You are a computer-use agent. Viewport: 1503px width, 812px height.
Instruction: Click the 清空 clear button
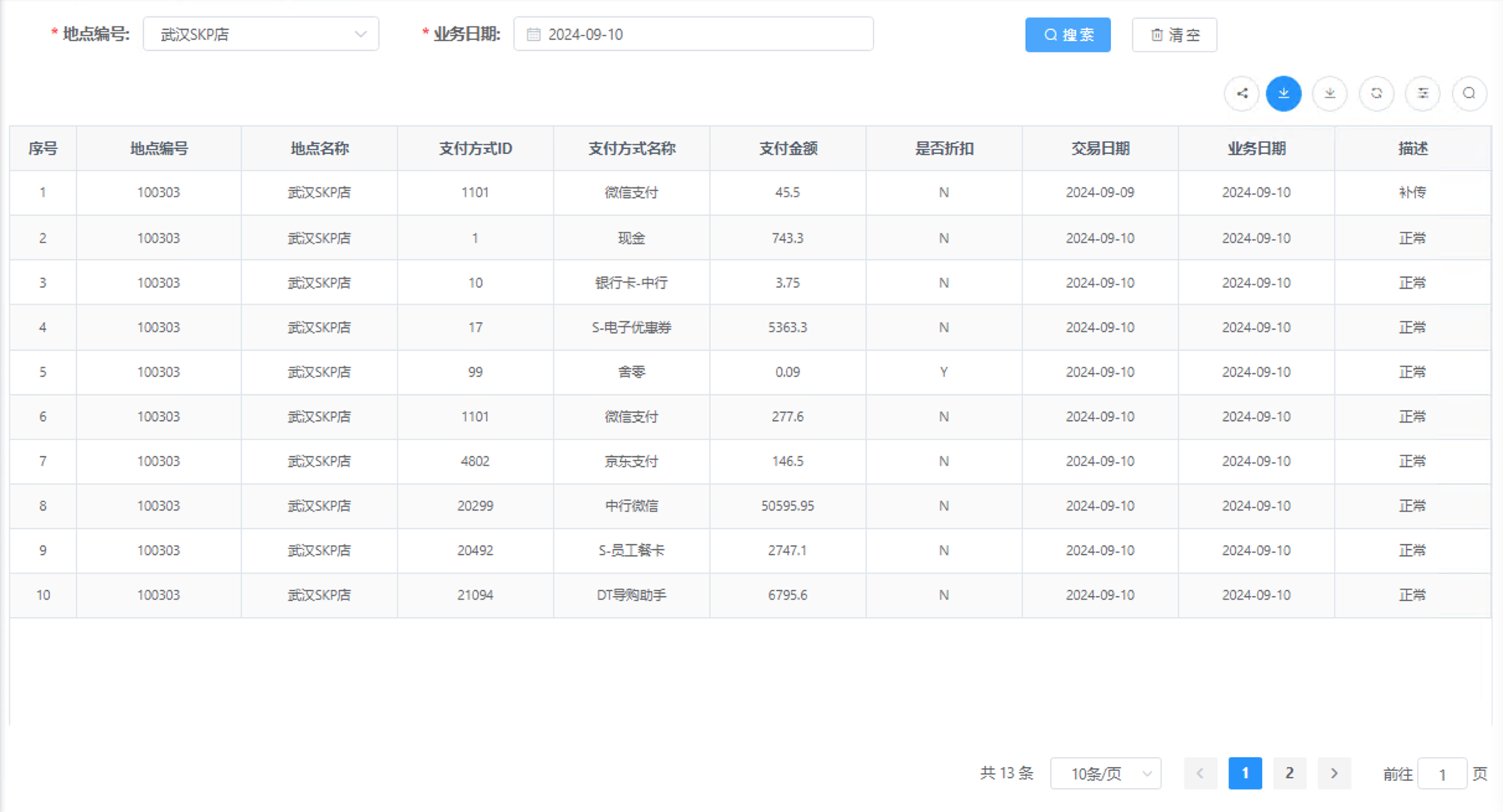pyautogui.click(x=1174, y=35)
